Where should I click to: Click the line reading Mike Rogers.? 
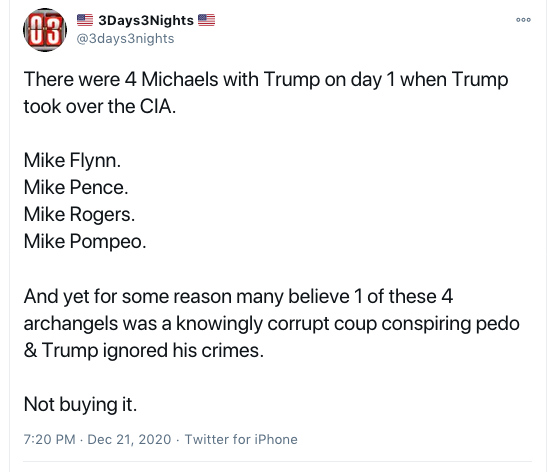pos(79,215)
